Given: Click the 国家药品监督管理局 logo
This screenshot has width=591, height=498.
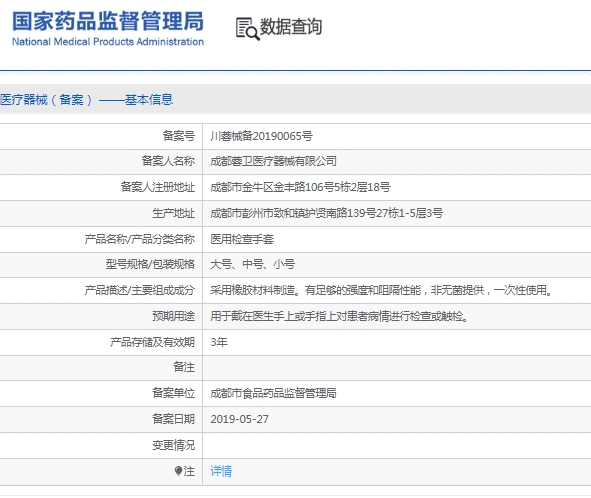Looking at the screenshot, I should pos(108,21).
